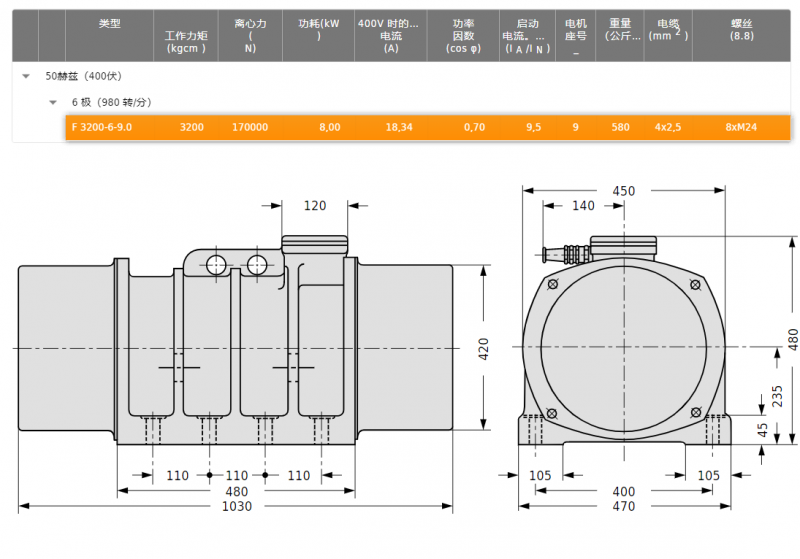Click the 9,5 starting current value
The height and width of the screenshot is (559, 800).
[534, 127]
